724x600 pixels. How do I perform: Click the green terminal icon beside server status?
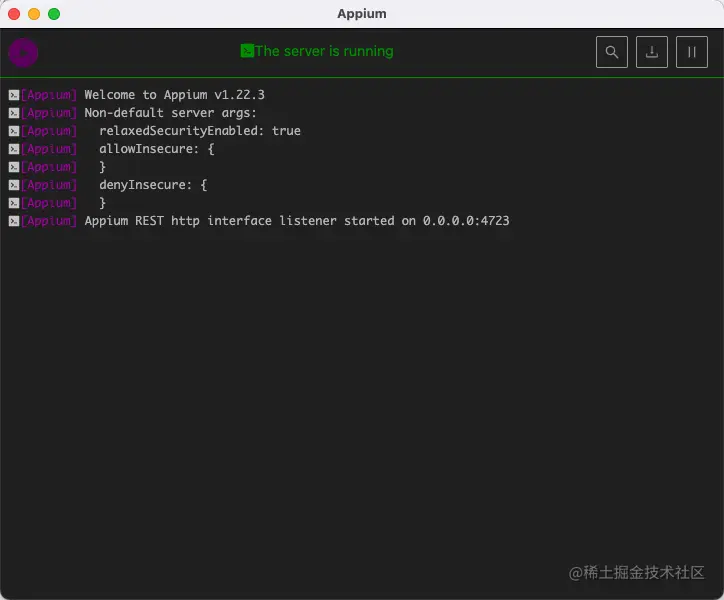247,51
